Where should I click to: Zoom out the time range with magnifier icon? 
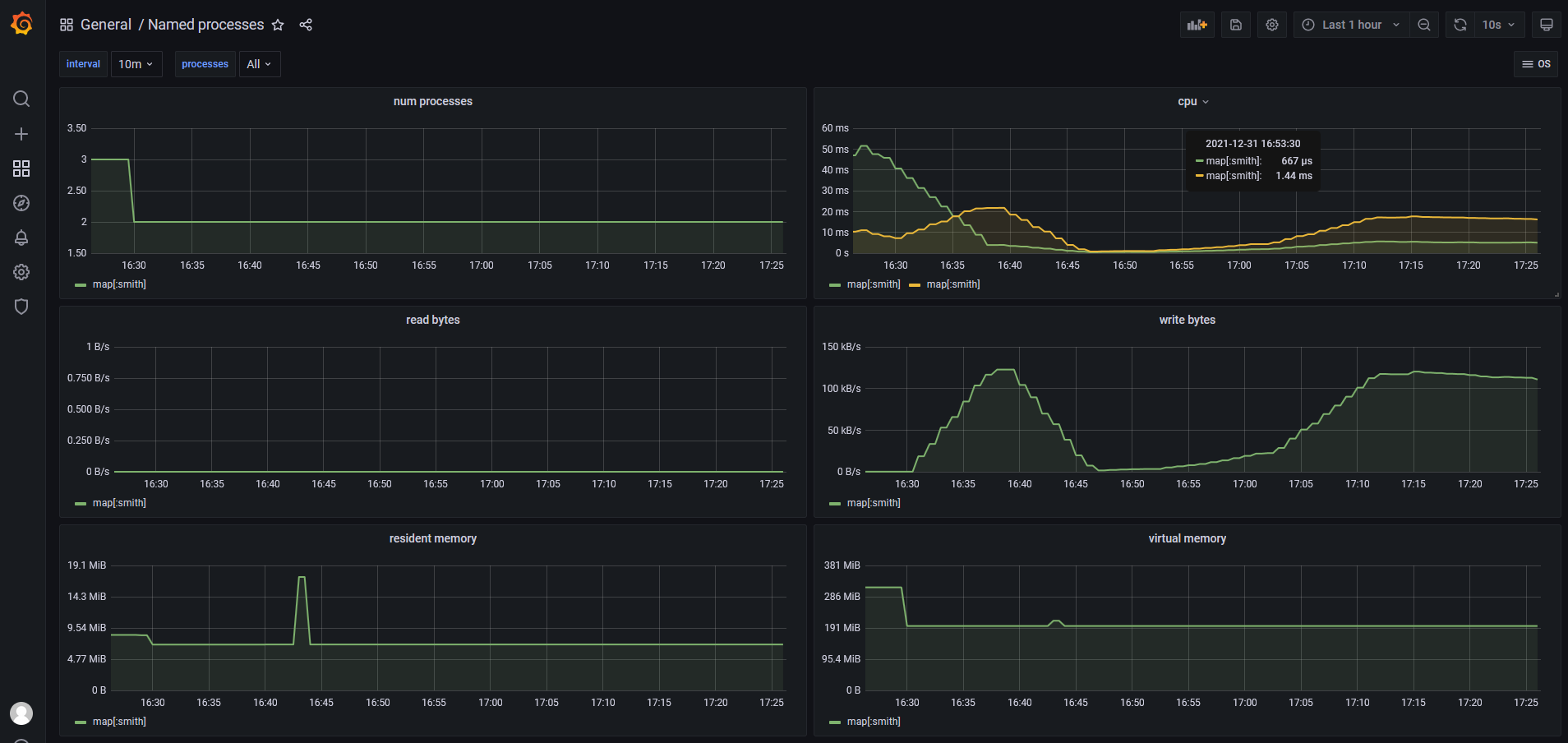(1424, 25)
